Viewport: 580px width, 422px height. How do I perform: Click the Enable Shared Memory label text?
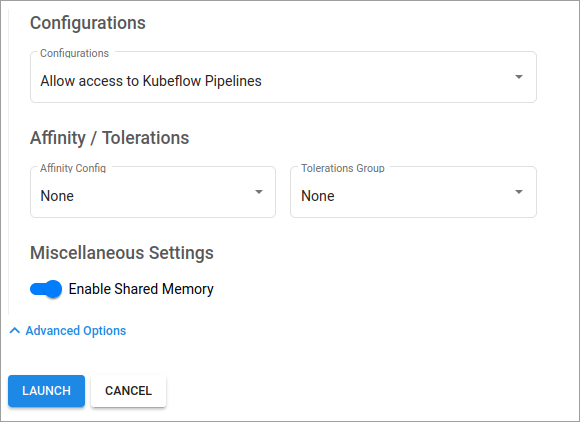[x=141, y=289]
